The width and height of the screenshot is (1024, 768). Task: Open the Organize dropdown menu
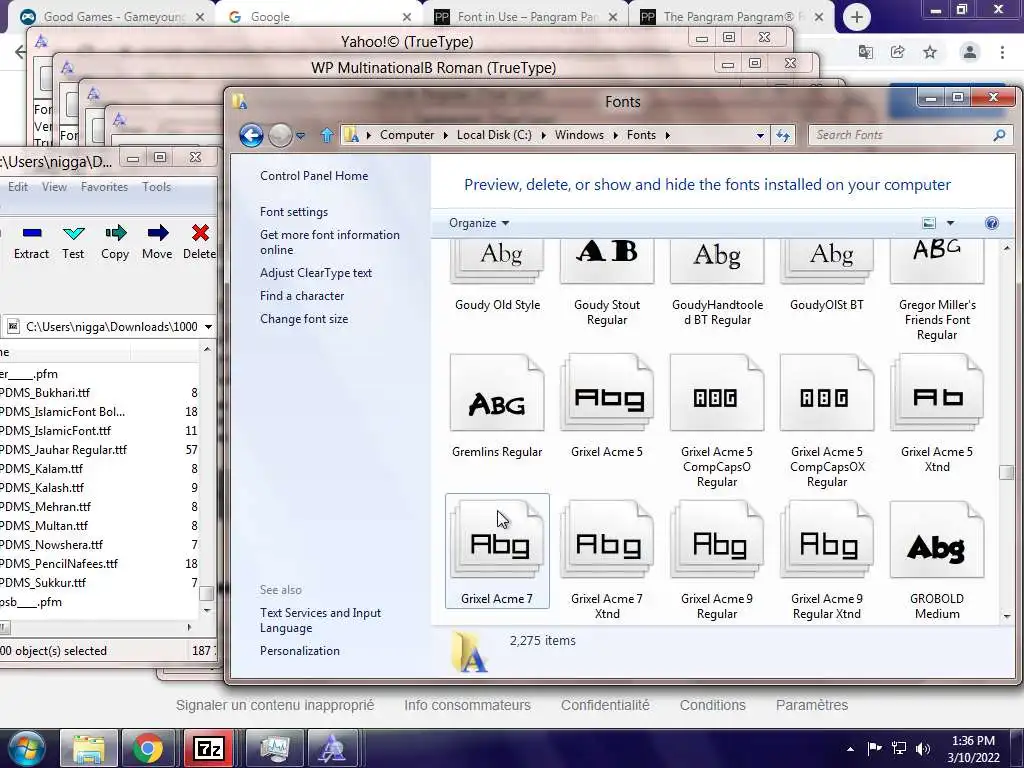(x=479, y=223)
